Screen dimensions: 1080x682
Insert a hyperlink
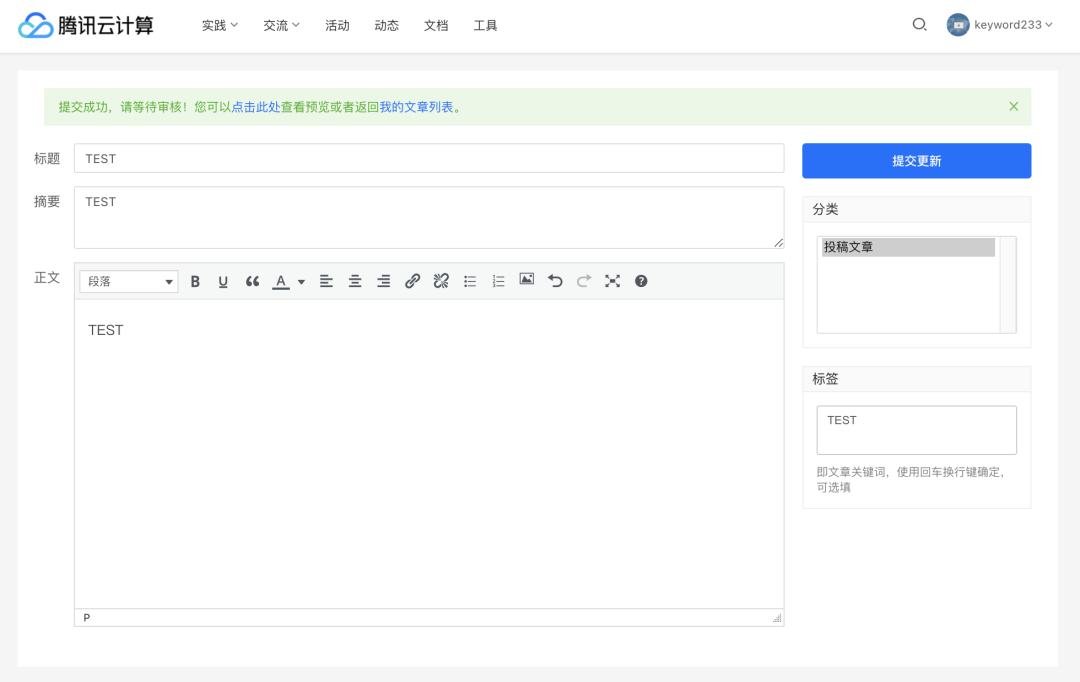point(413,281)
